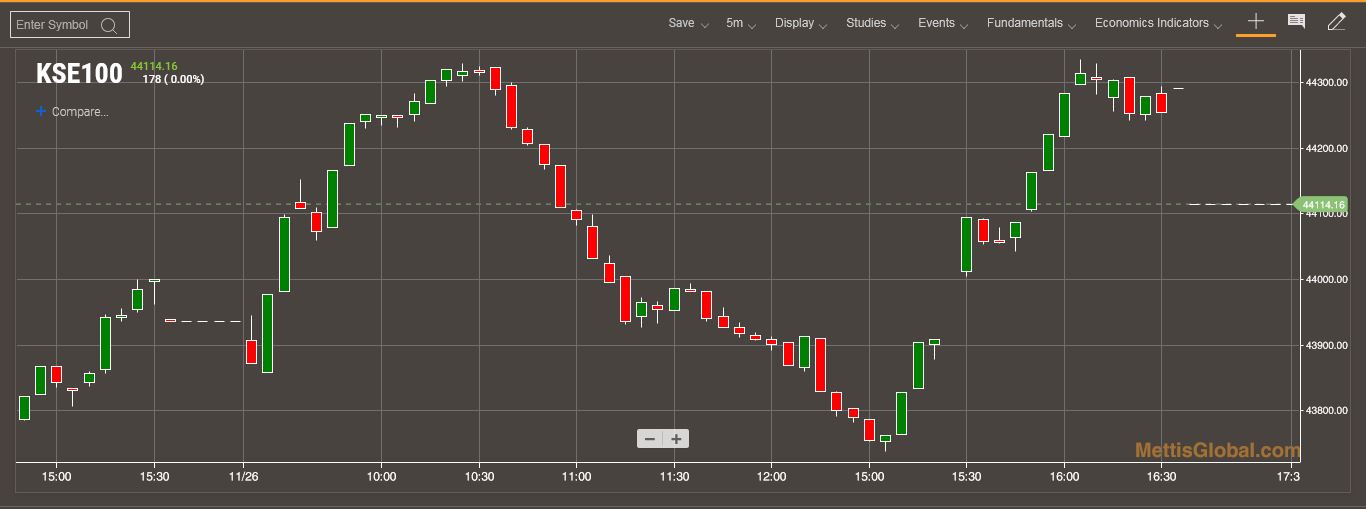Open the 5m interval dropdown
This screenshot has width=1366, height=509.
[741, 23]
